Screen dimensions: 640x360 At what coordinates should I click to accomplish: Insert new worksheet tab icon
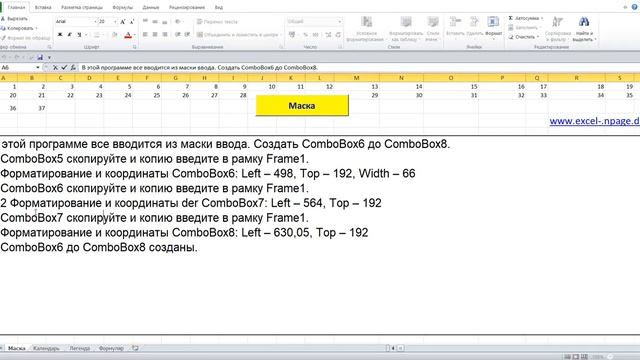tap(135, 348)
